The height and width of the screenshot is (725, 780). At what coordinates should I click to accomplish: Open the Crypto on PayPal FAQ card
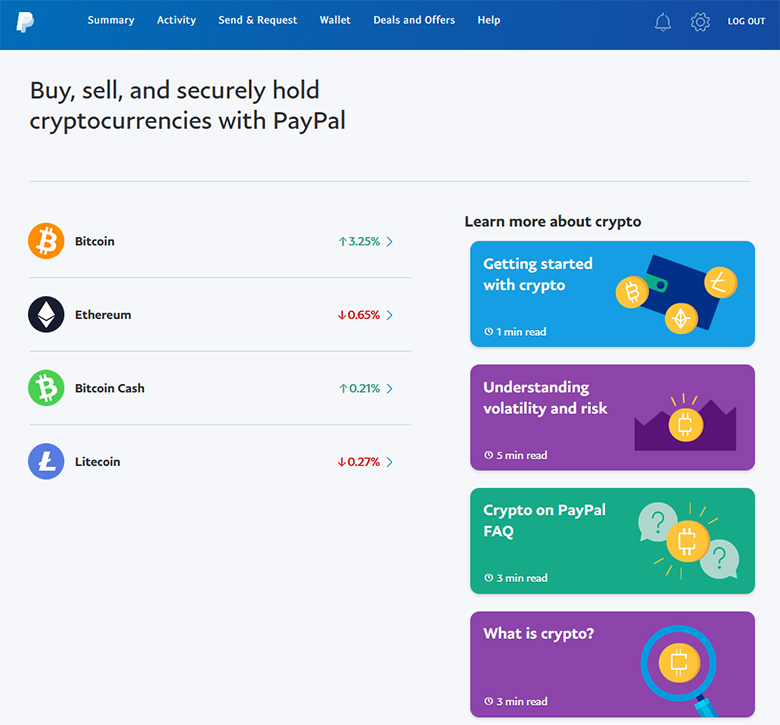(x=612, y=541)
